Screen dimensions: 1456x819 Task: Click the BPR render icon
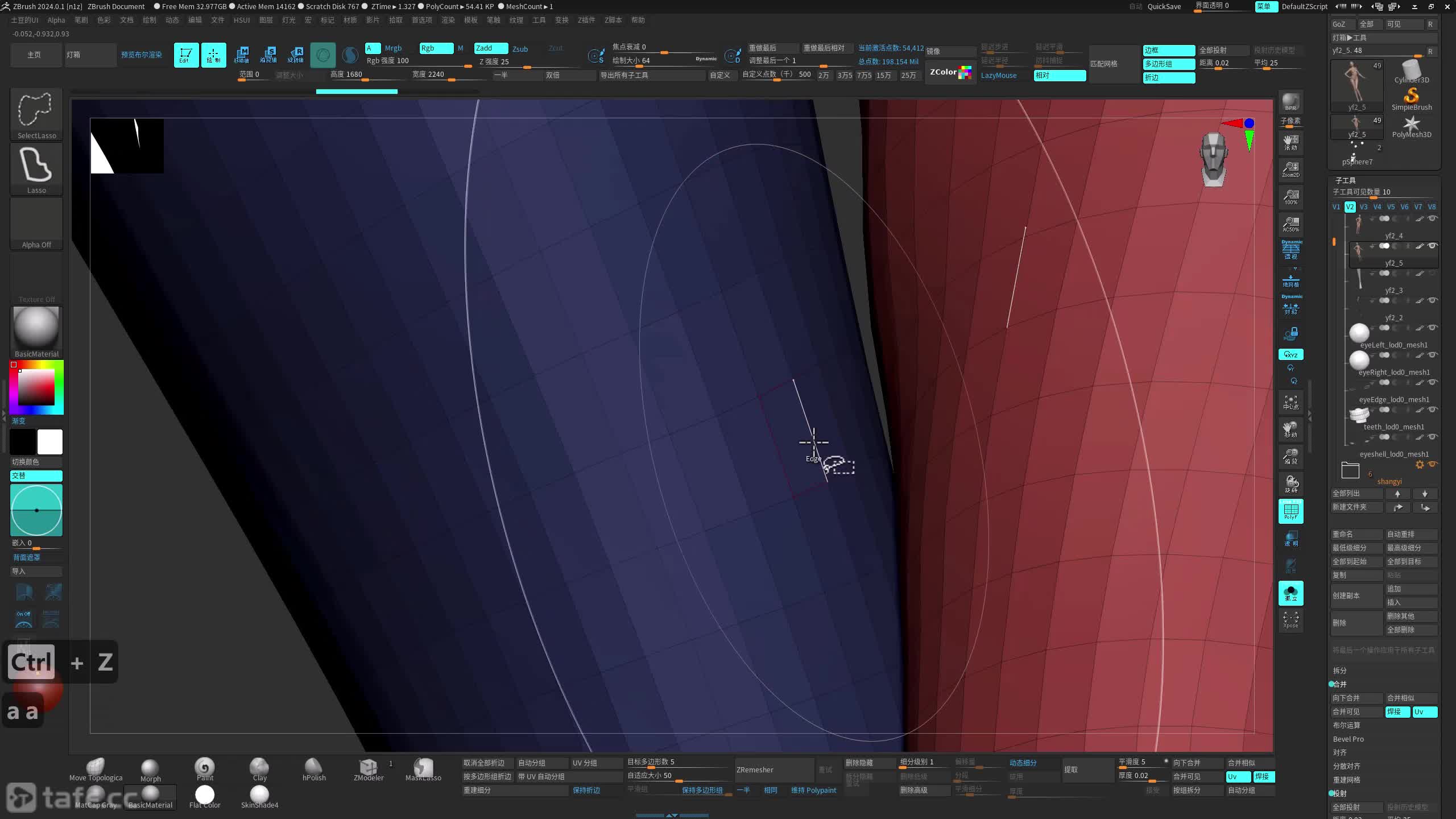pos(1291,102)
